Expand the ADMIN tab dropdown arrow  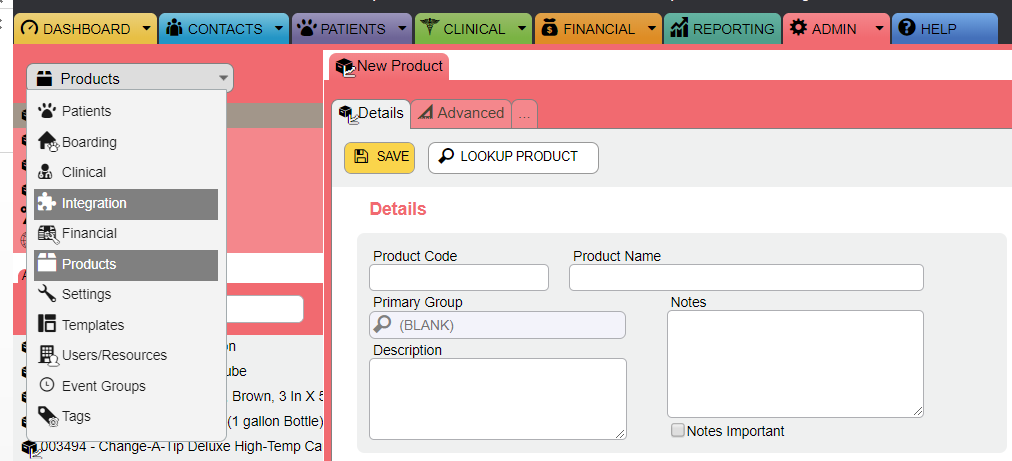point(879,29)
